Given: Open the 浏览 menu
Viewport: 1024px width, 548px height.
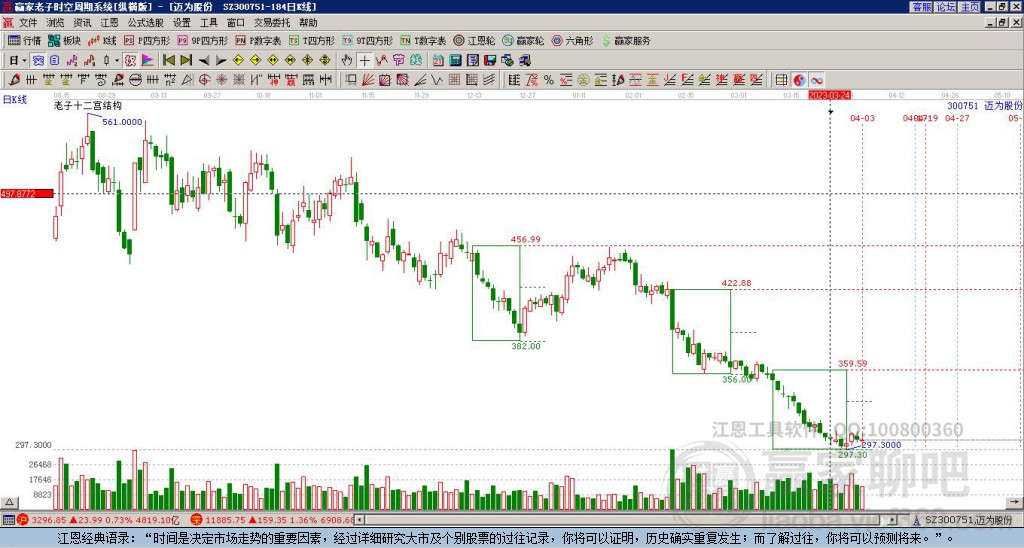Looking at the screenshot, I should click(56, 23).
